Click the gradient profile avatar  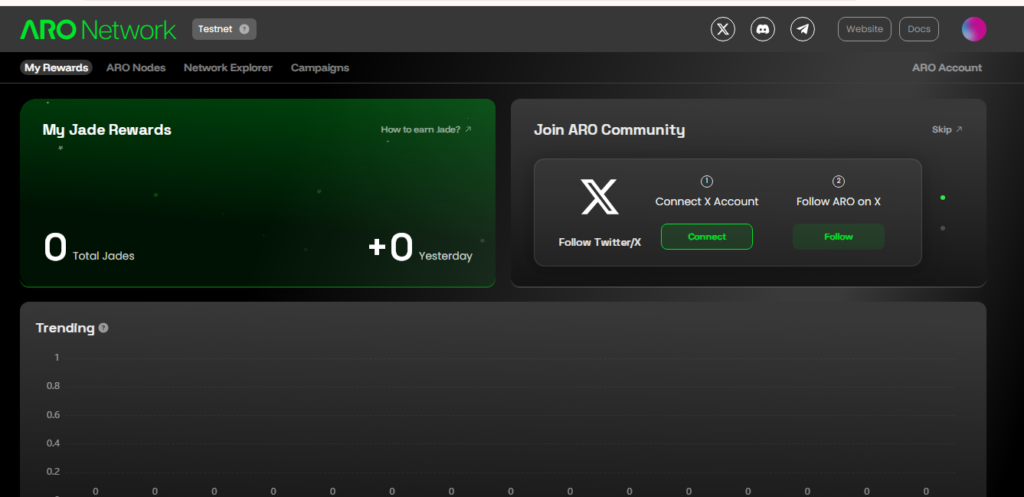(974, 29)
